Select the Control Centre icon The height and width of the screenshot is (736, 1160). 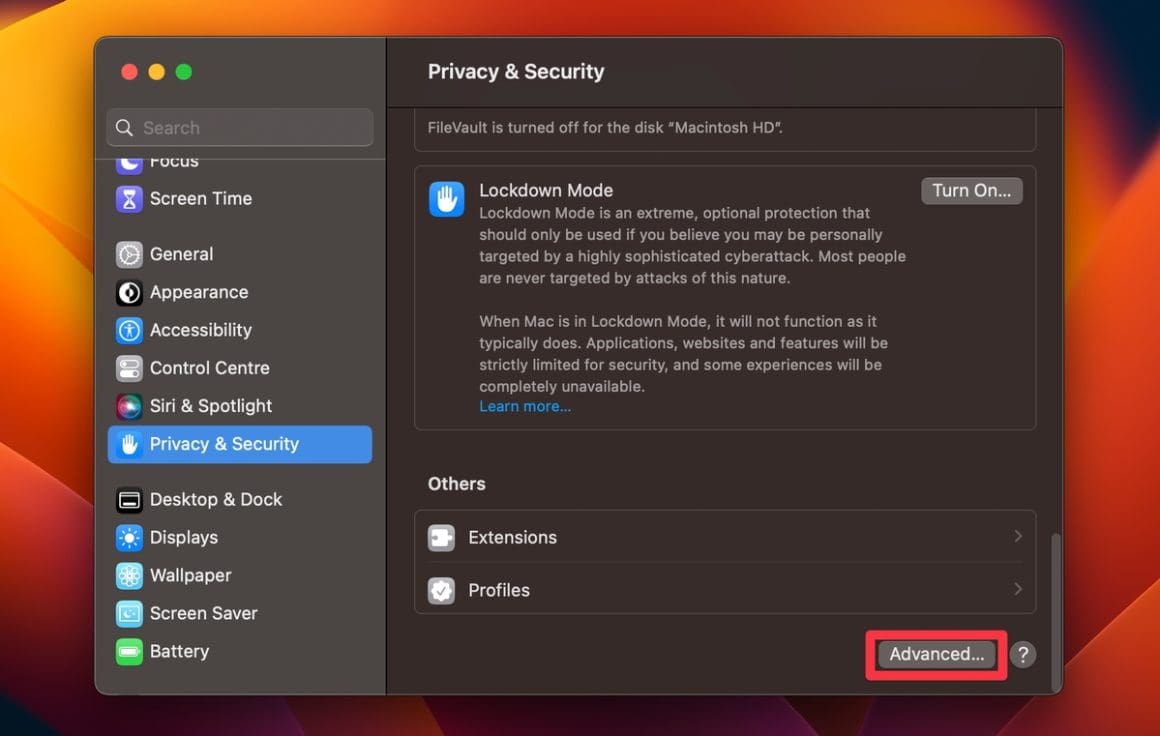128,368
